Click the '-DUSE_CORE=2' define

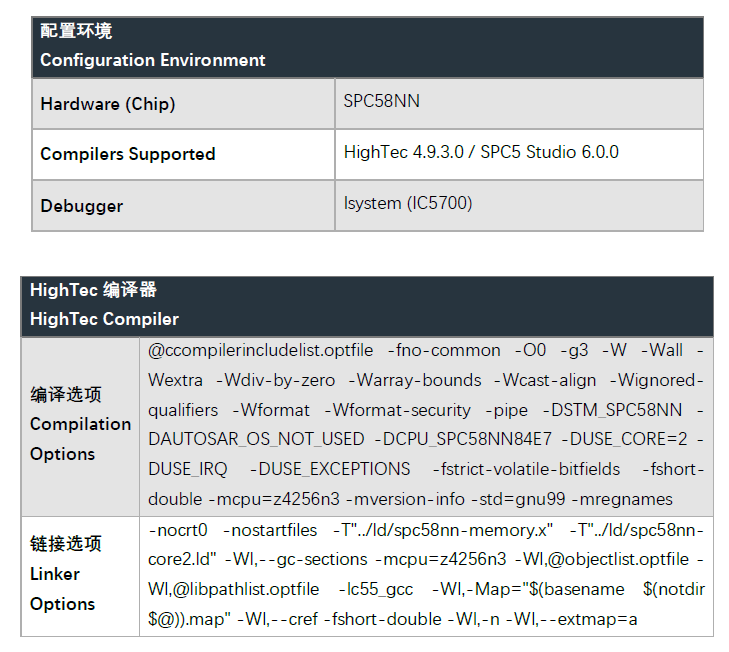[624, 439]
